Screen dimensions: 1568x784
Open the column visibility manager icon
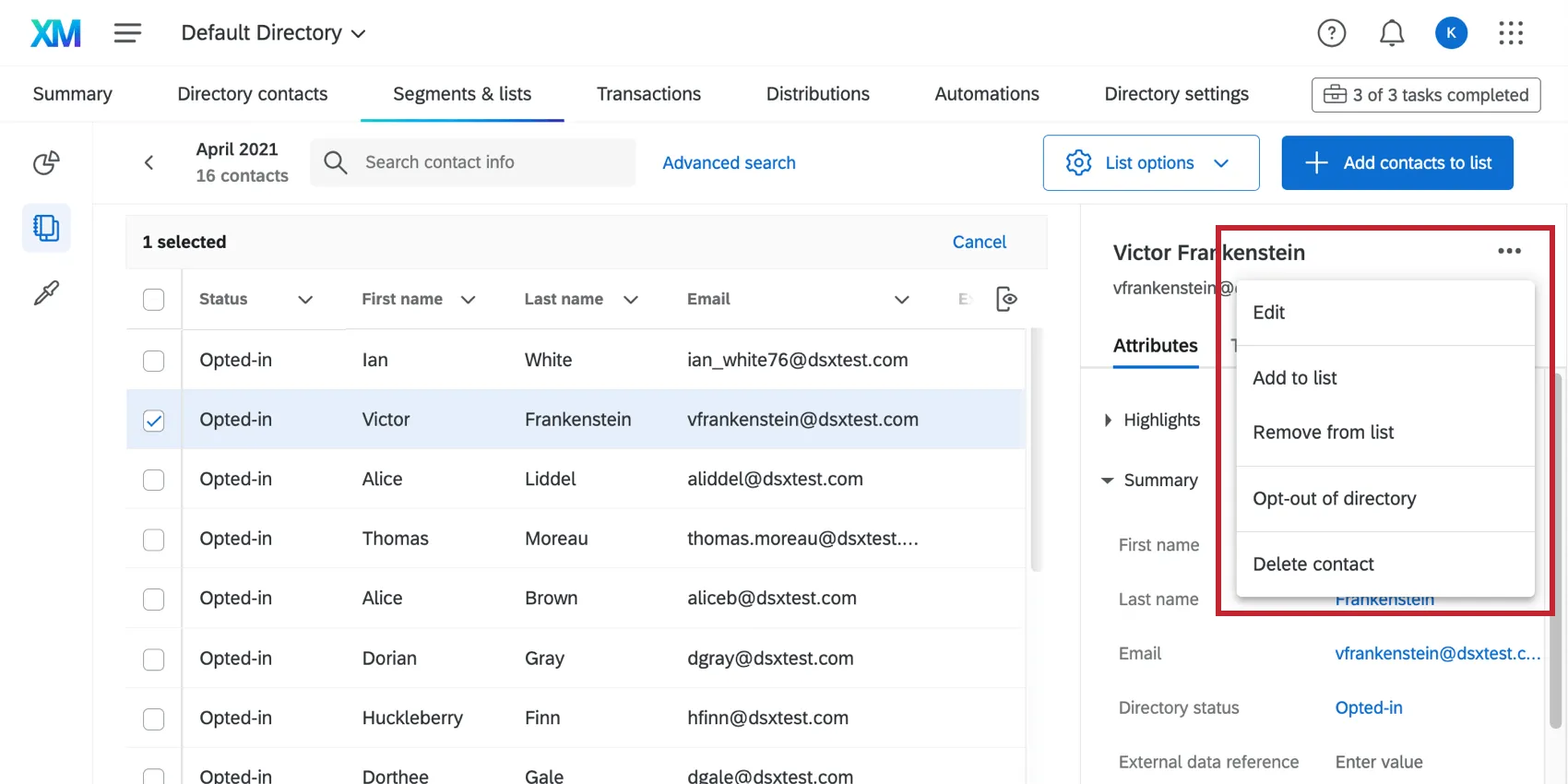click(1007, 299)
